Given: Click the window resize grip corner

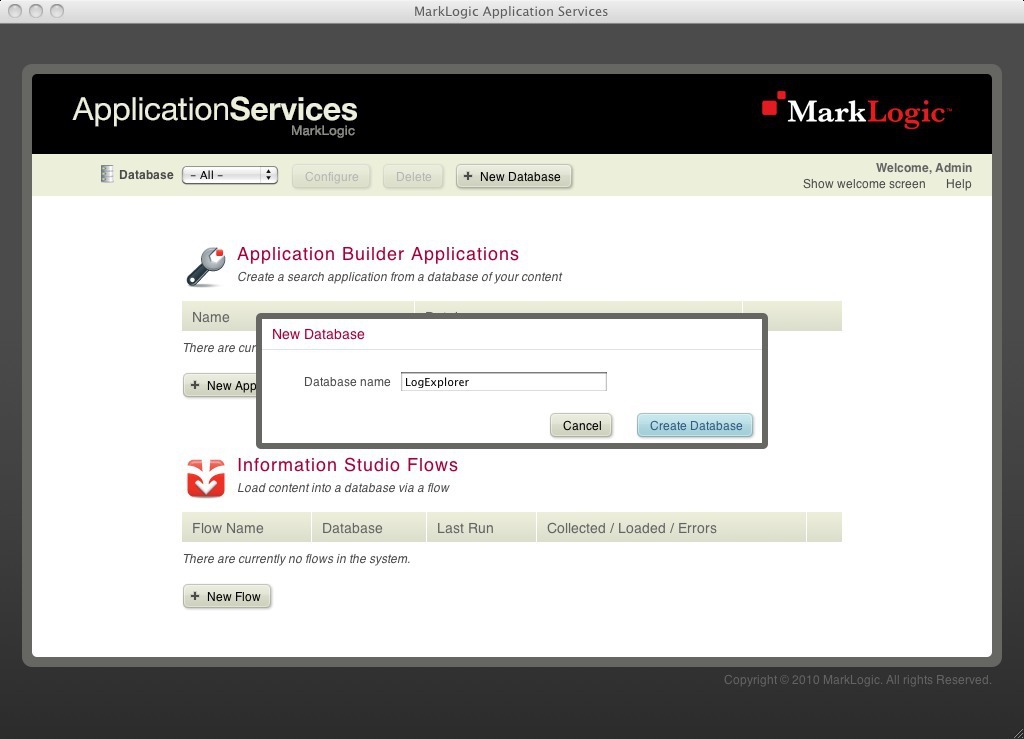Looking at the screenshot, I should coord(1016,732).
